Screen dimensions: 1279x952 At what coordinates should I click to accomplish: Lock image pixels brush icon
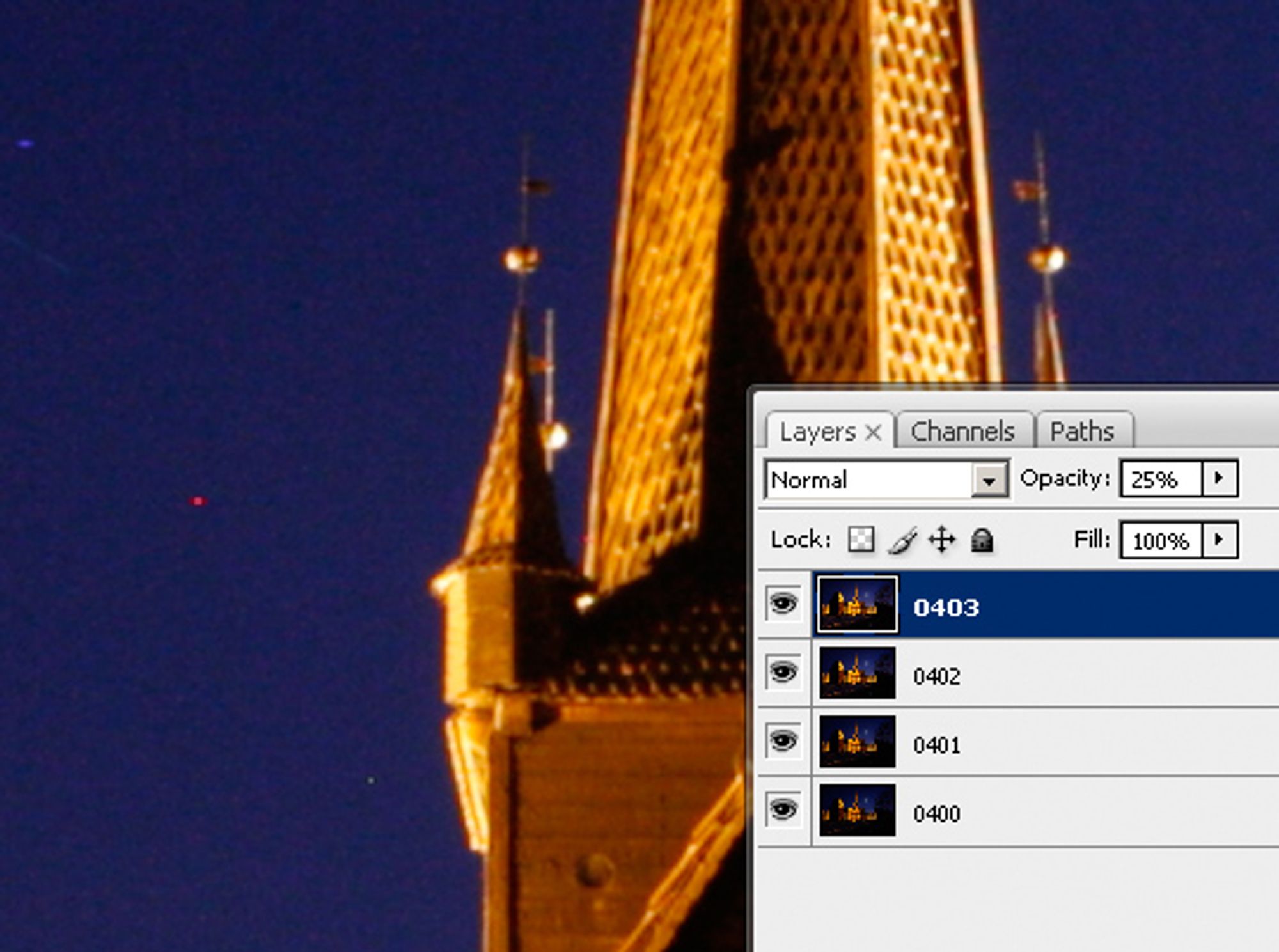click(902, 540)
